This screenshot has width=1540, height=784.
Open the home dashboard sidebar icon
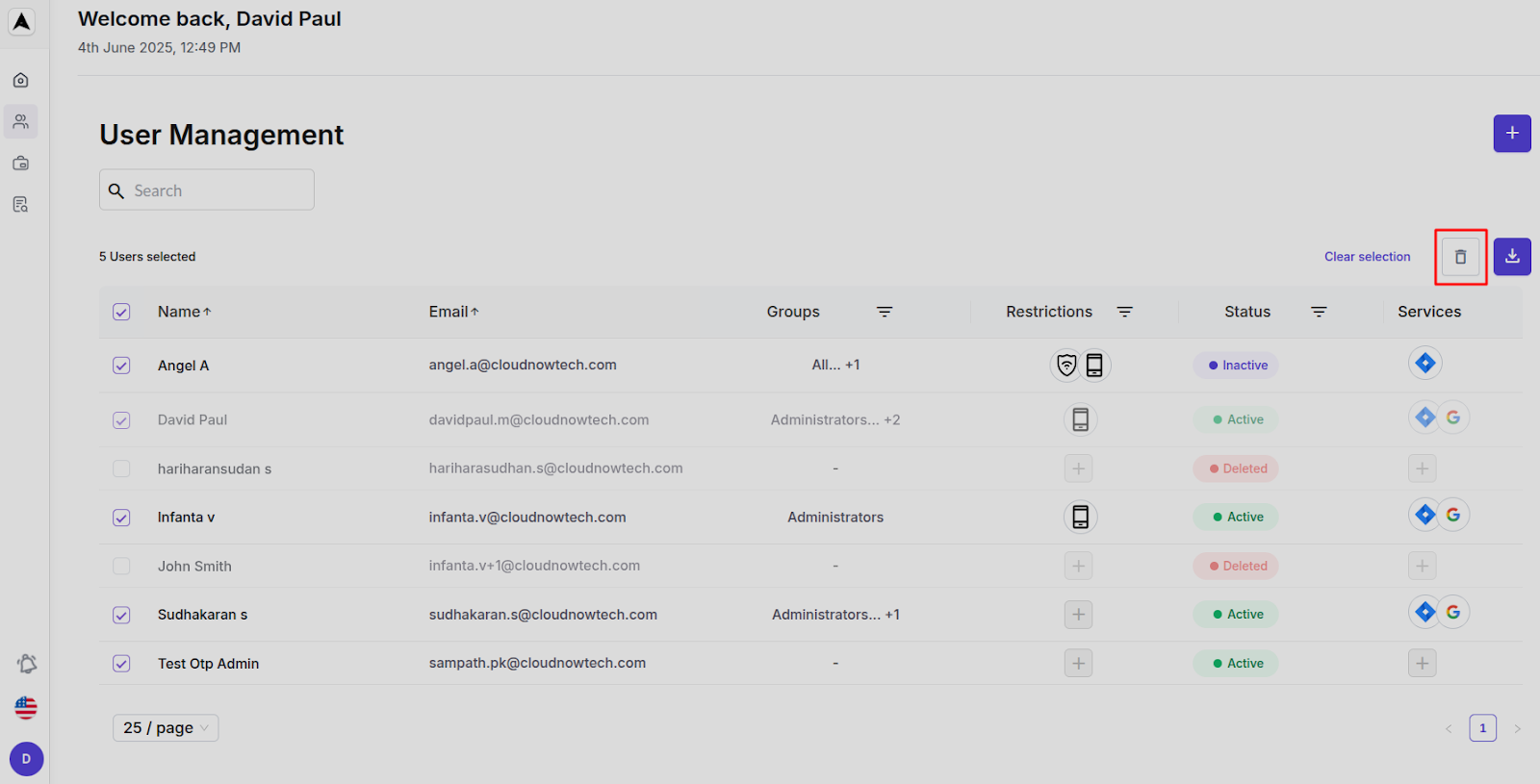[x=21, y=80]
